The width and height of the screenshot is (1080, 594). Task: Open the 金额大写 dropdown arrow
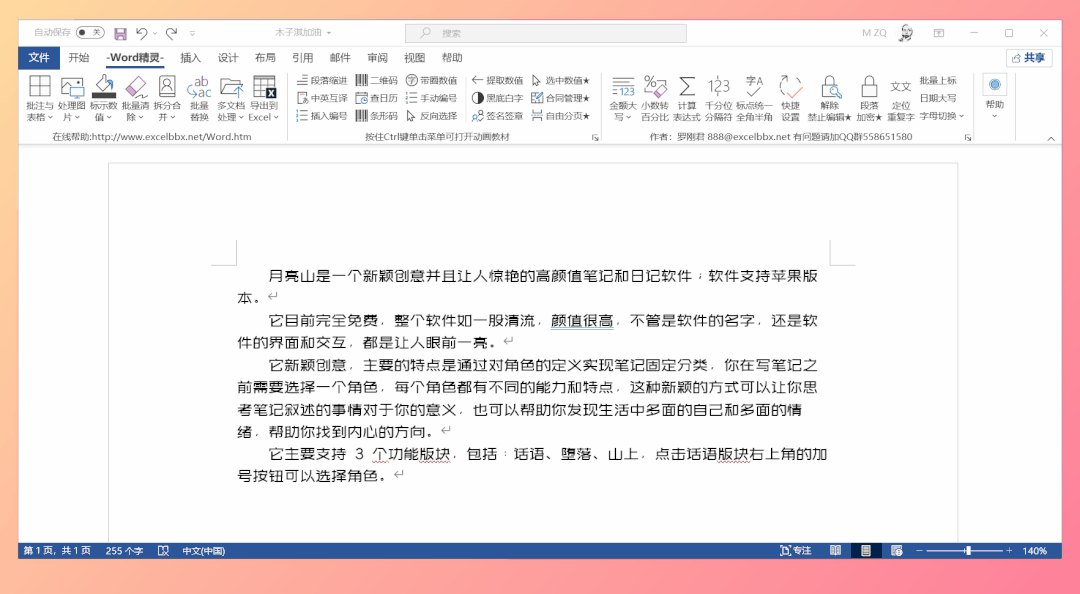628,115
